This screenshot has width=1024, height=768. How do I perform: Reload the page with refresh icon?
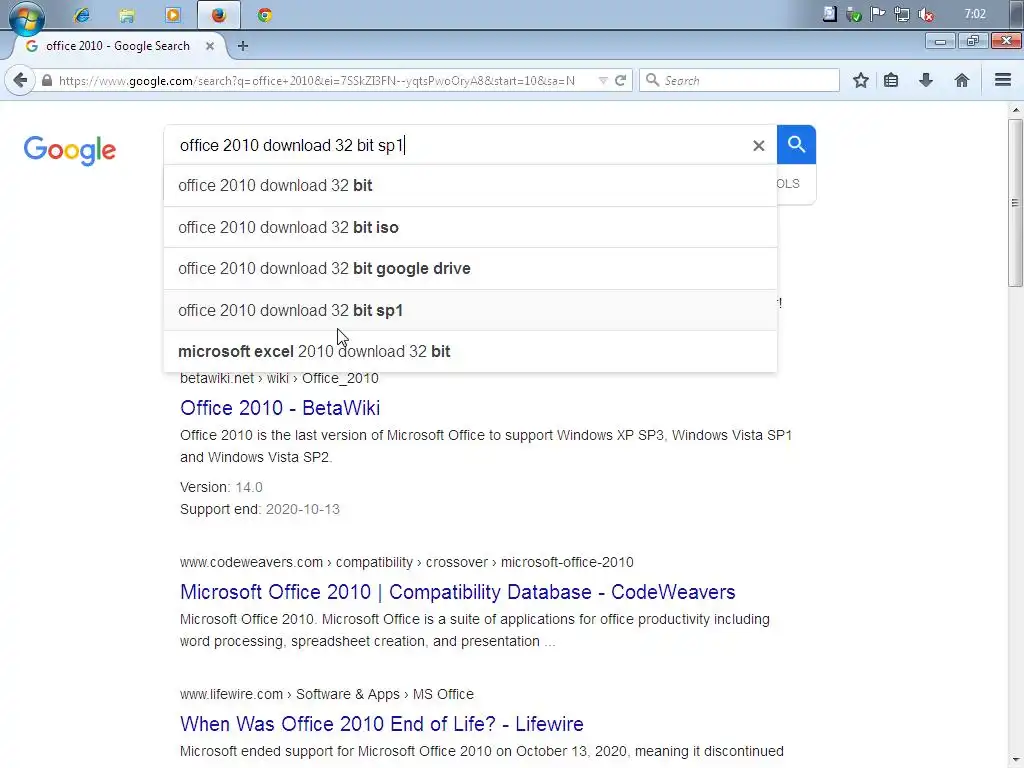620,80
